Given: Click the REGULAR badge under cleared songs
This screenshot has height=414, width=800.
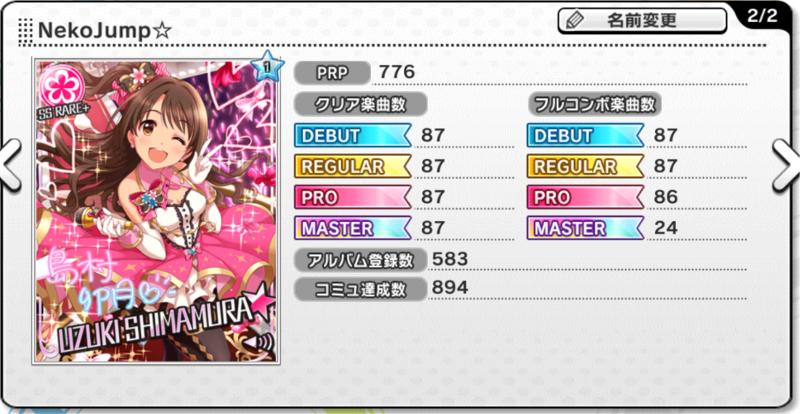Looking at the screenshot, I should point(353,166).
